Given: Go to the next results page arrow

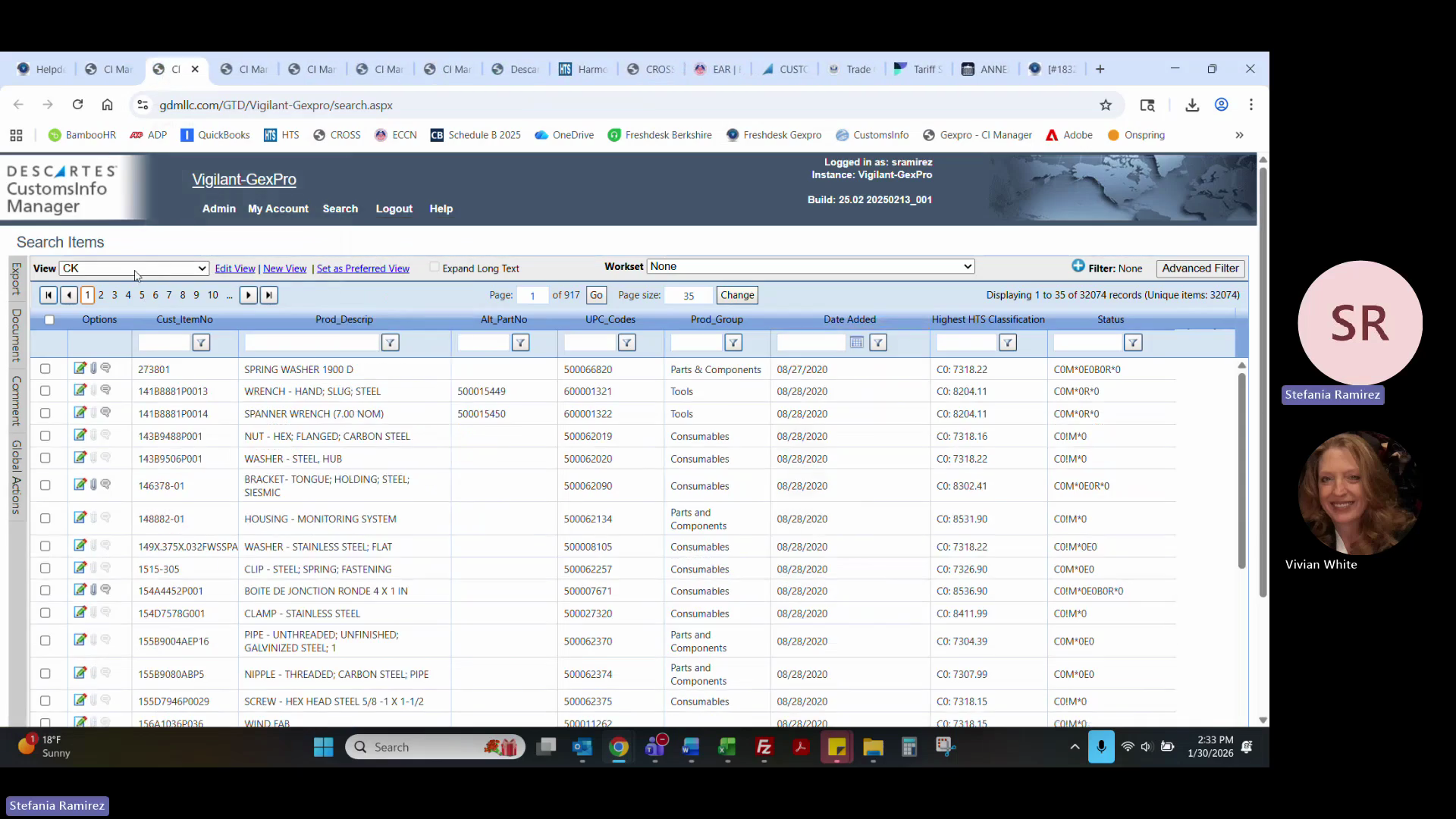Looking at the screenshot, I should tap(248, 295).
